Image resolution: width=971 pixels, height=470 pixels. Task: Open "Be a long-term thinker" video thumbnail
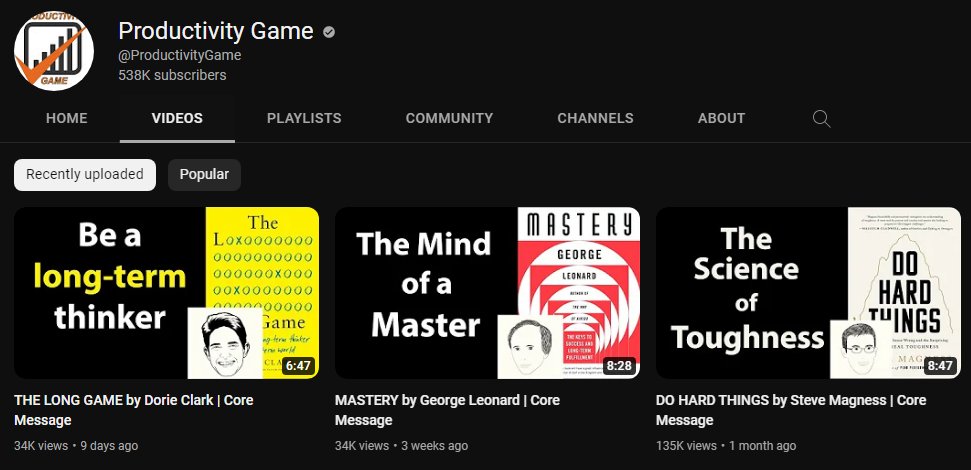[x=167, y=292]
